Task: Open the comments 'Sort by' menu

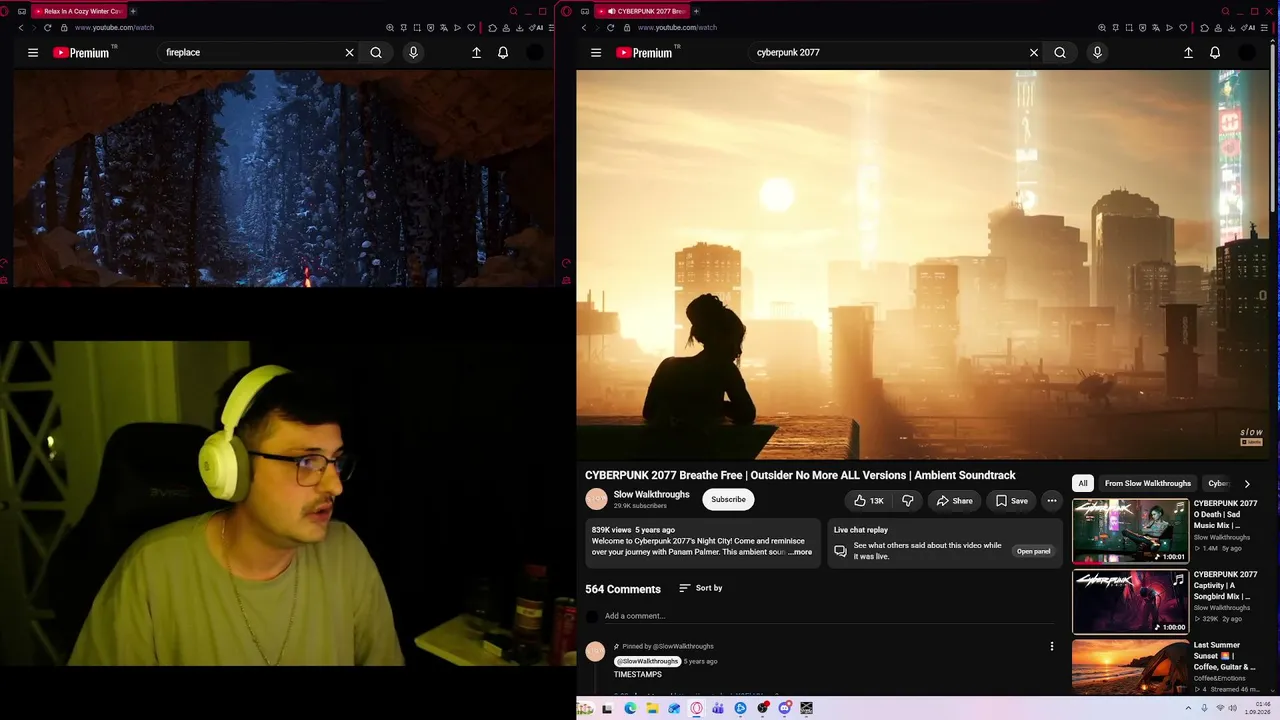Action: 700,588
